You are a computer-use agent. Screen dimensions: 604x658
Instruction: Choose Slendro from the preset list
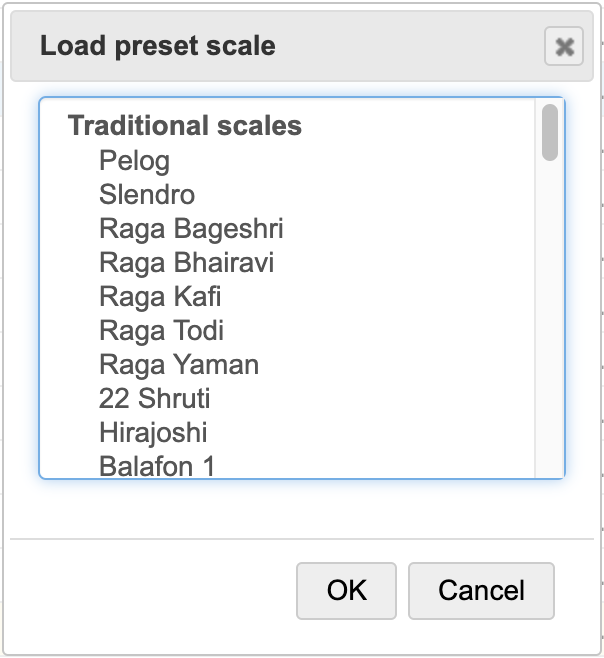tap(147, 195)
